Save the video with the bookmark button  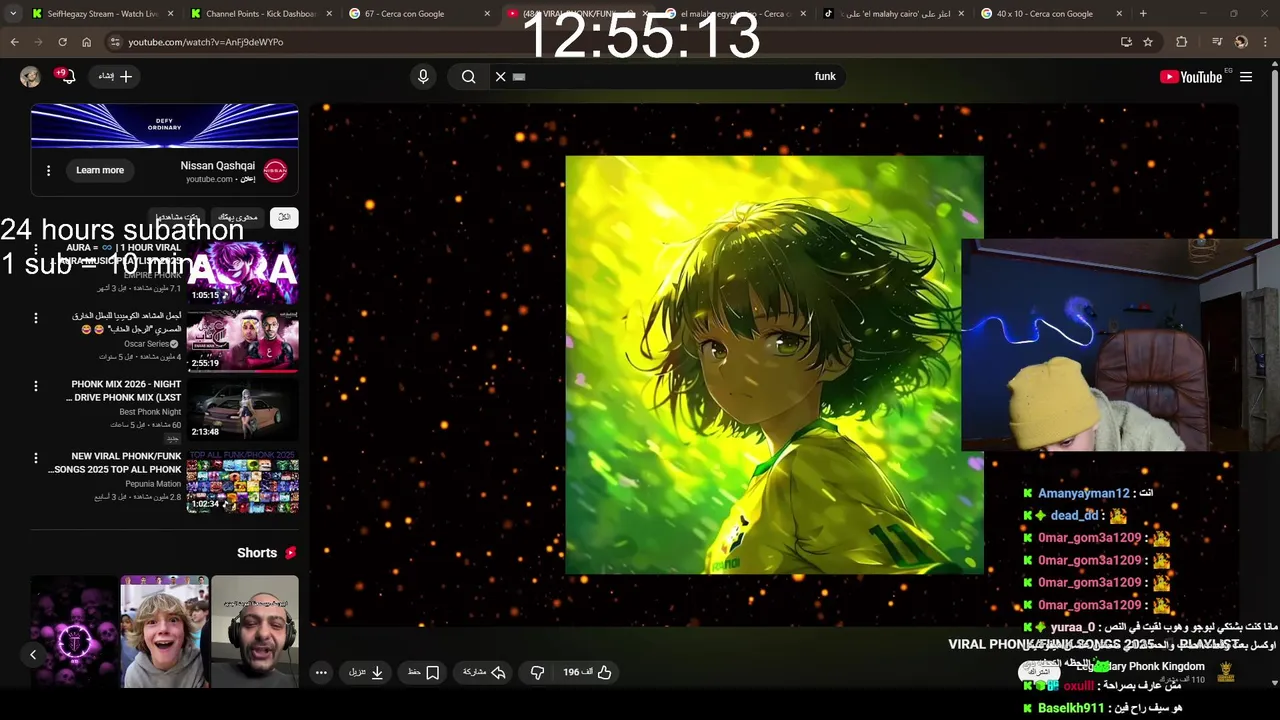coord(423,672)
